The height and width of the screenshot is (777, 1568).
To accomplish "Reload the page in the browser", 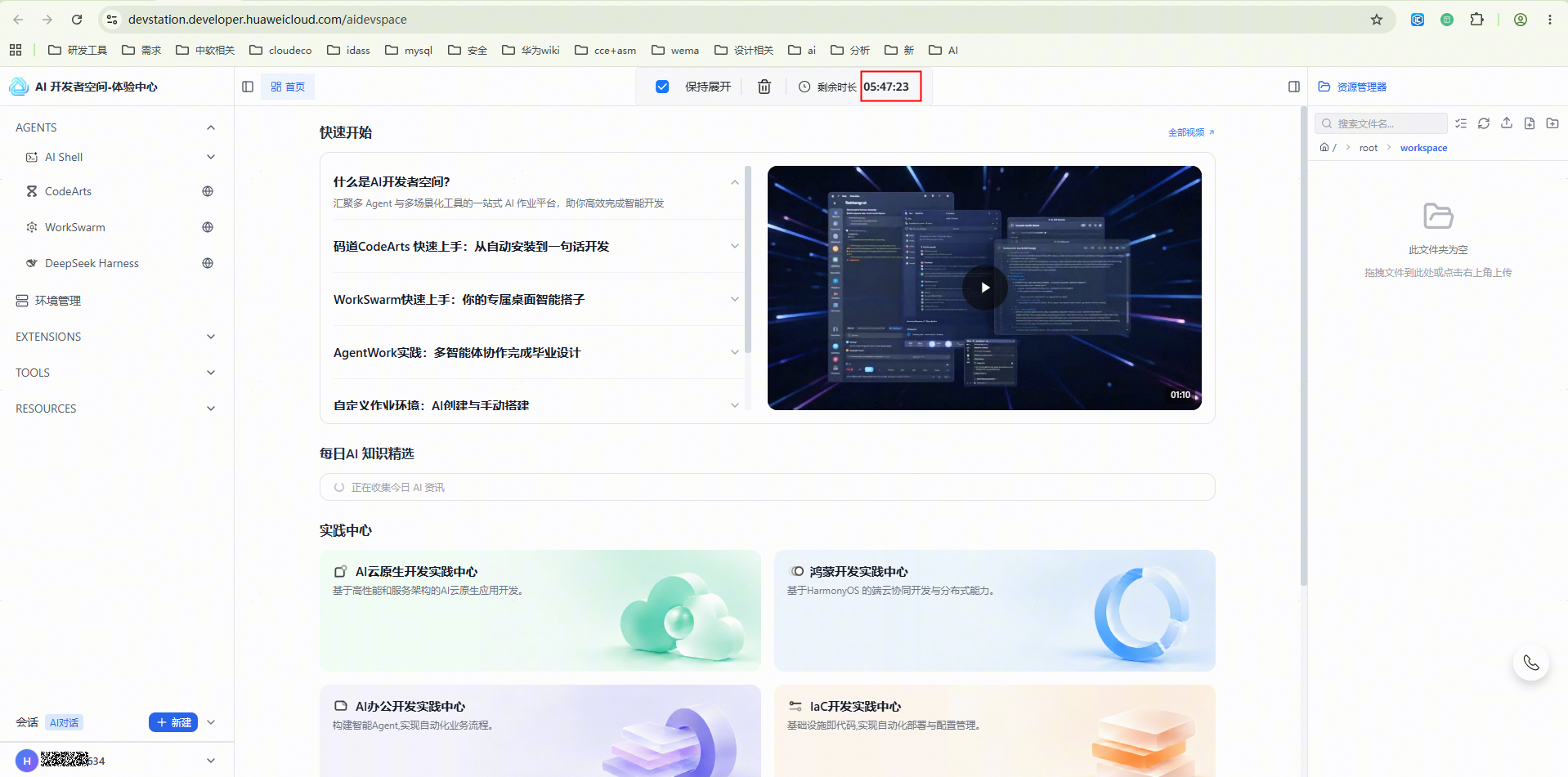I will click(77, 20).
